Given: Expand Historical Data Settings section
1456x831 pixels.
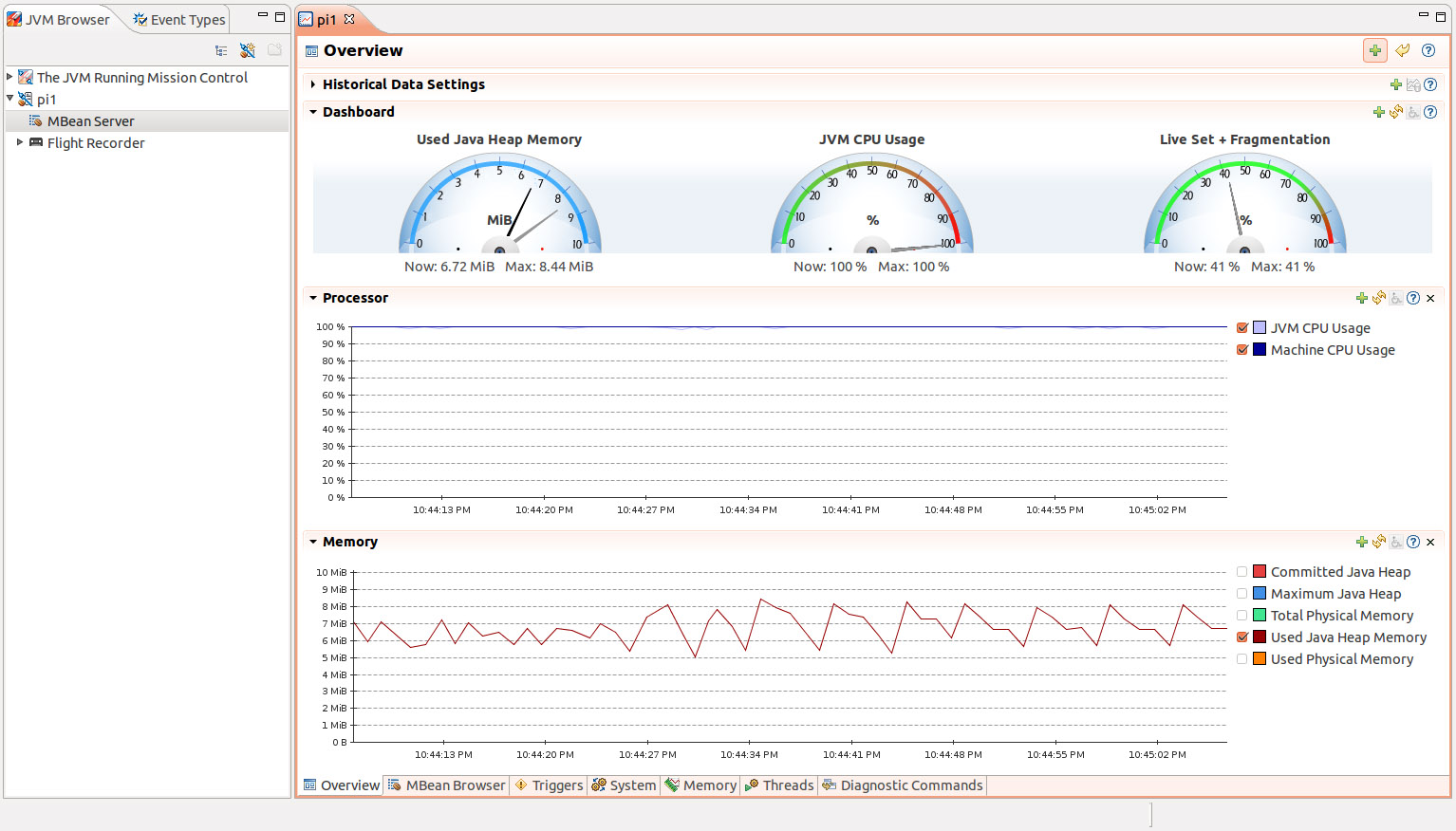Looking at the screenshot, I should tap(313, 84).
